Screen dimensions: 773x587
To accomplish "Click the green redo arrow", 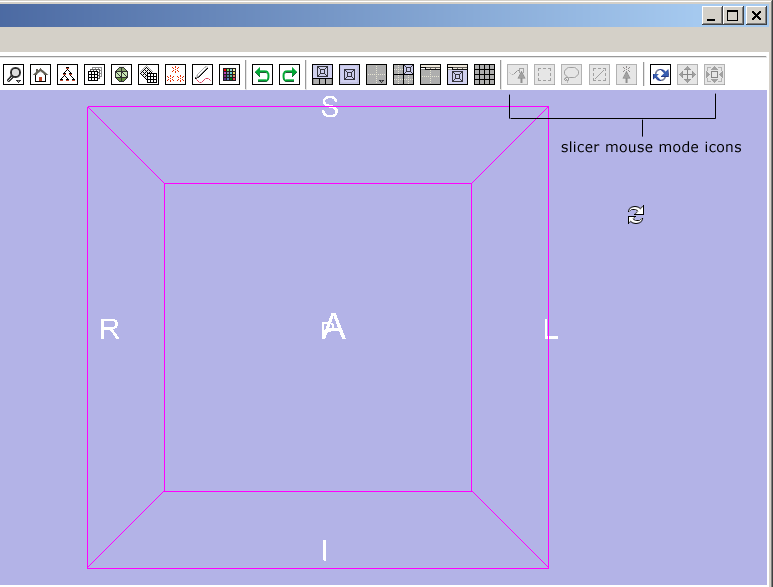I will tap(289, 74).
